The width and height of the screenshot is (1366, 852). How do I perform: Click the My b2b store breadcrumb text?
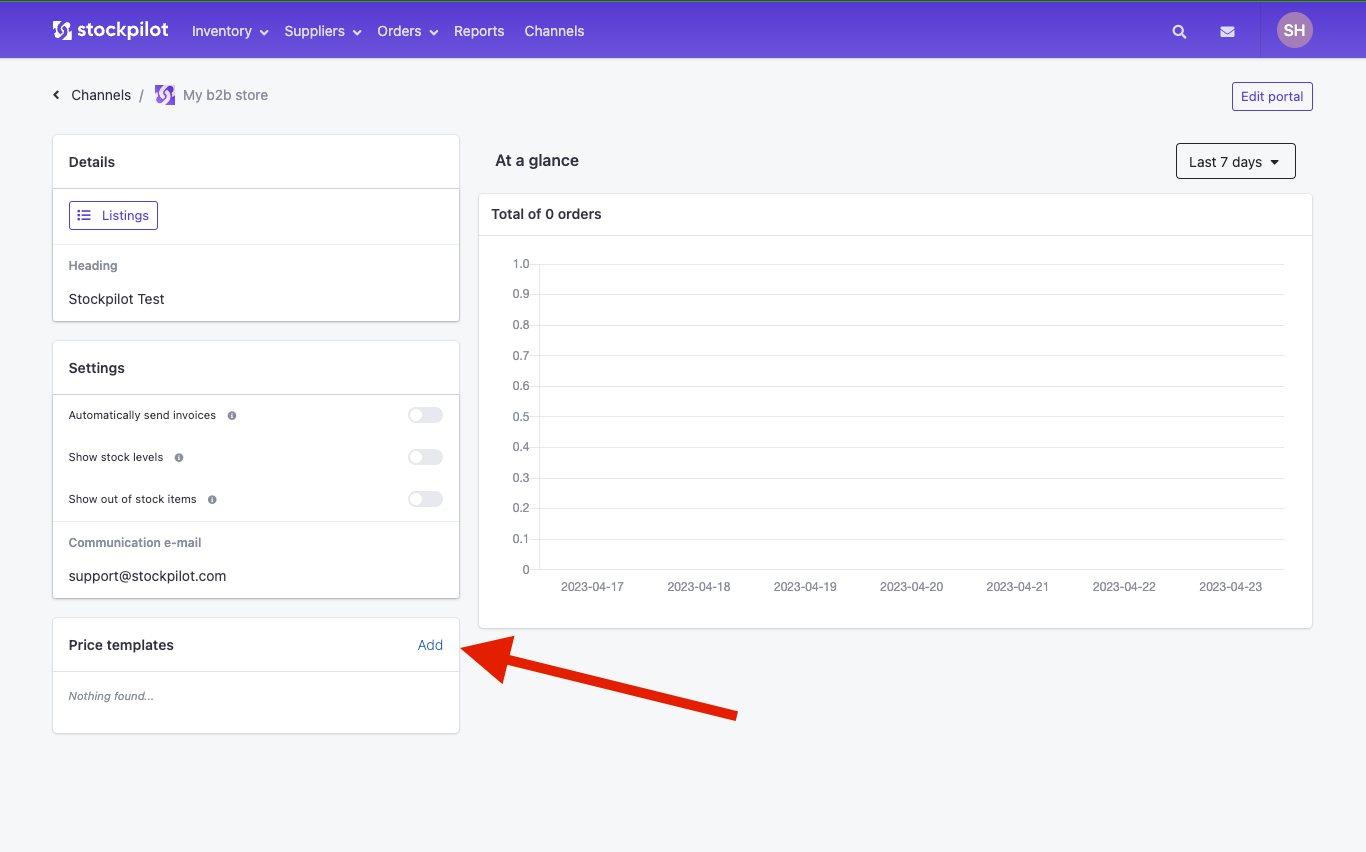pos(226,95)
